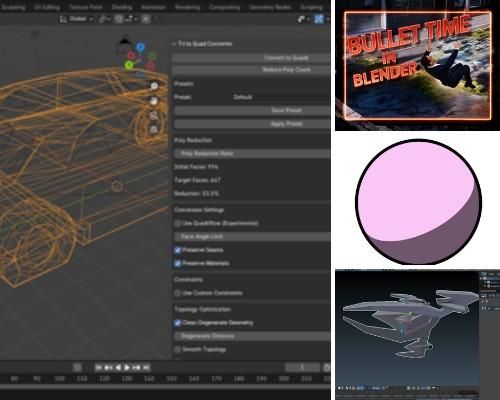Screen dimensions: 500x400
Task: Click the Save Preset button
Action: 252,110
